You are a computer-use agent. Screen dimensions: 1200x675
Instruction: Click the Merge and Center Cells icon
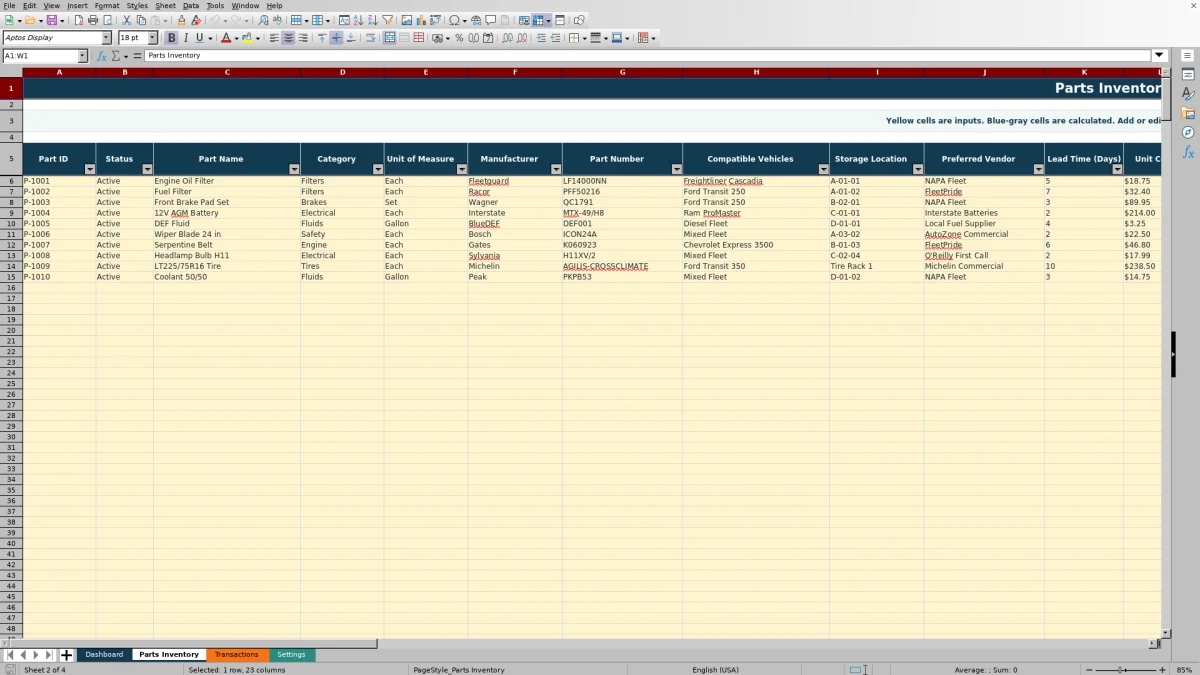point(389,38)
